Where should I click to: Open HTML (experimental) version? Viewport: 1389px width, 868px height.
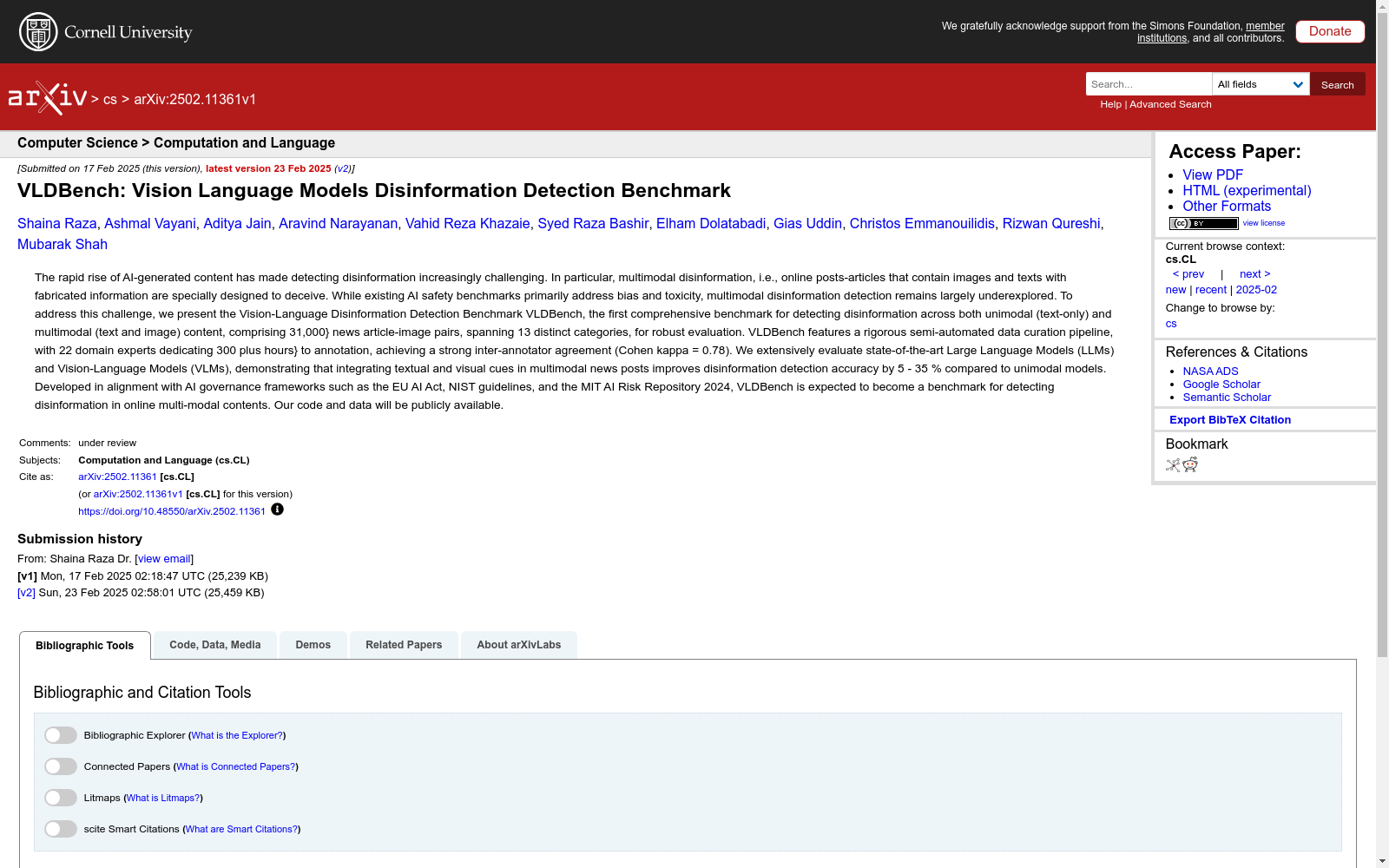[x=1247, y=190]
